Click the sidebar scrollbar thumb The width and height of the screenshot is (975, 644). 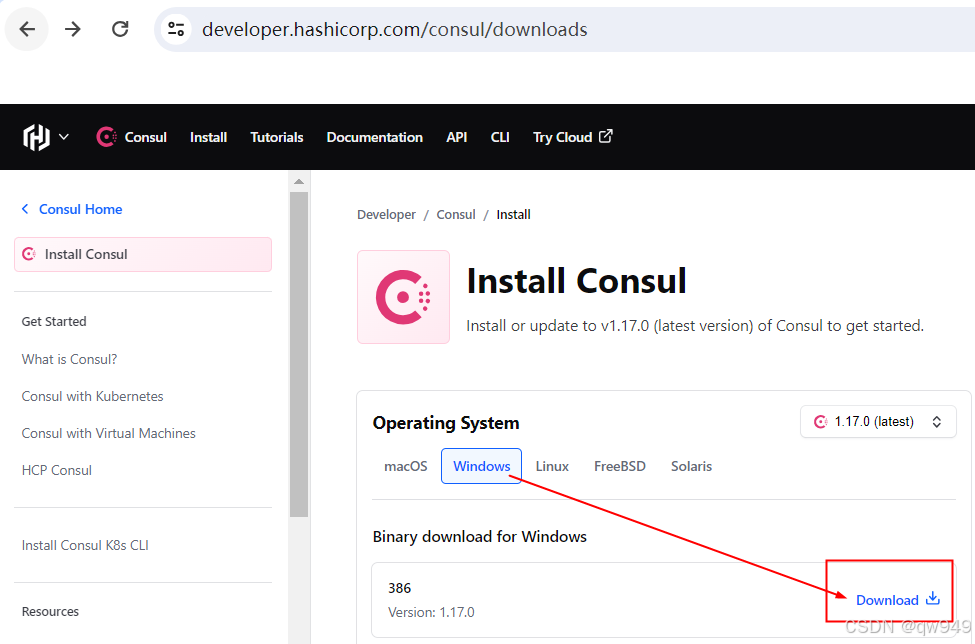pos(299,354)
